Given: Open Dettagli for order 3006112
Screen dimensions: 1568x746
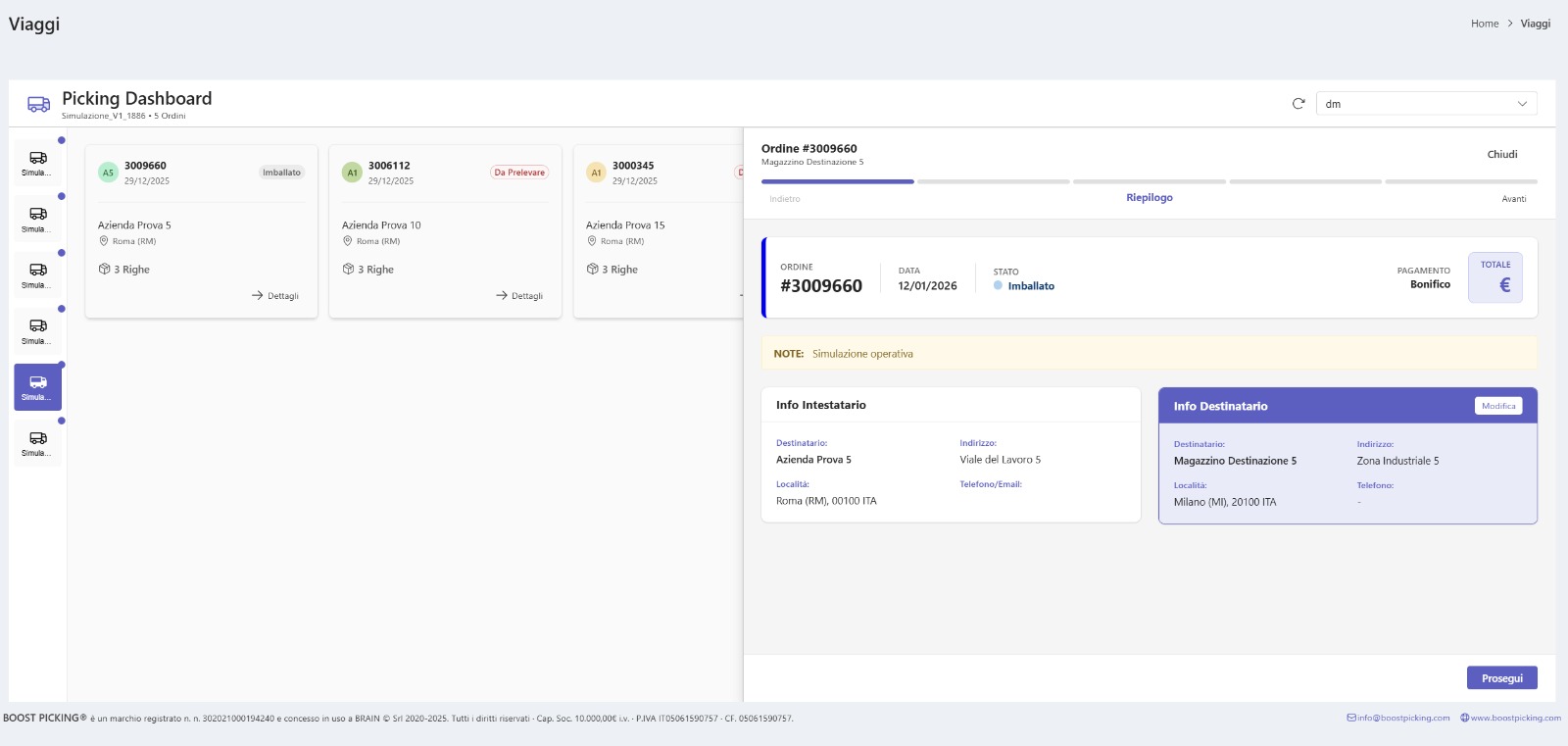Looking at the screenshot, I should (x=519, y=295).
